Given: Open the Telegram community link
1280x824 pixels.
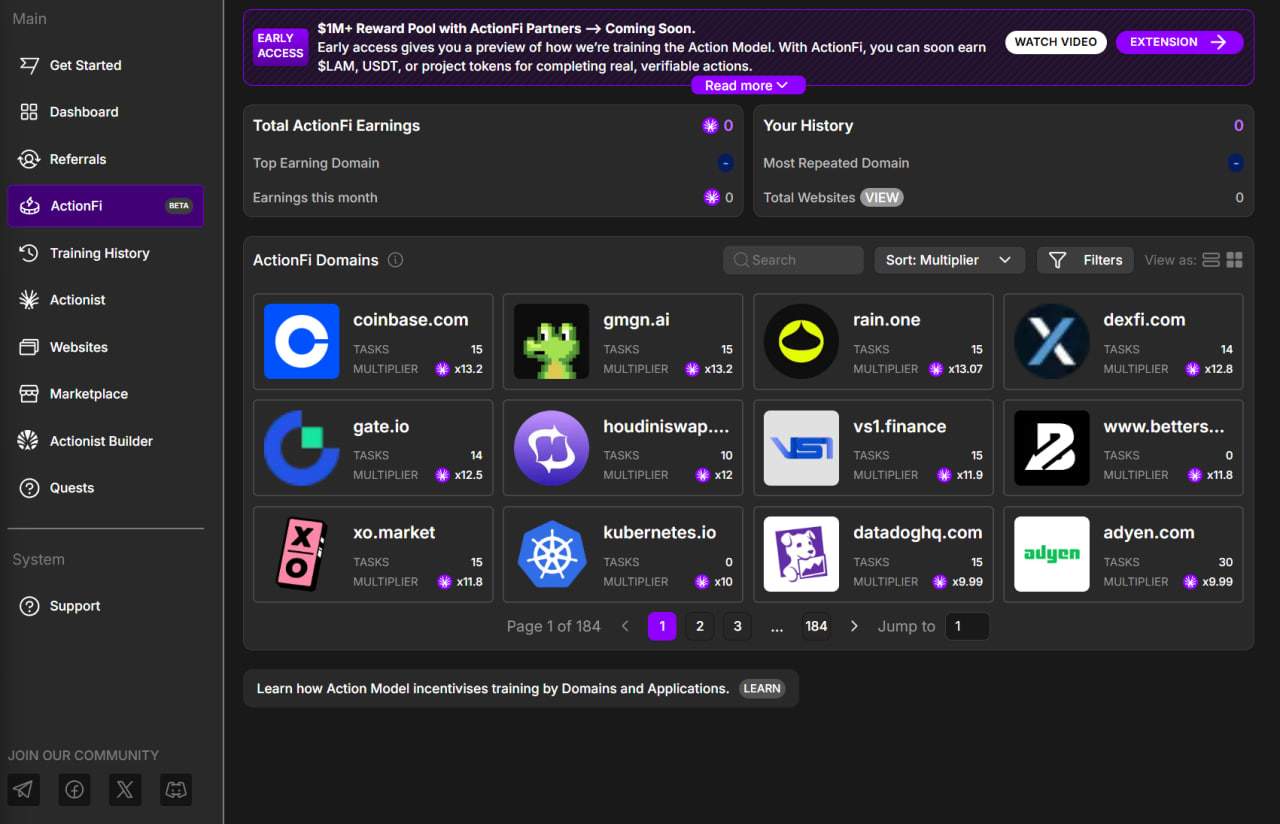Looking at the screenshot, I should coord(24,790).
